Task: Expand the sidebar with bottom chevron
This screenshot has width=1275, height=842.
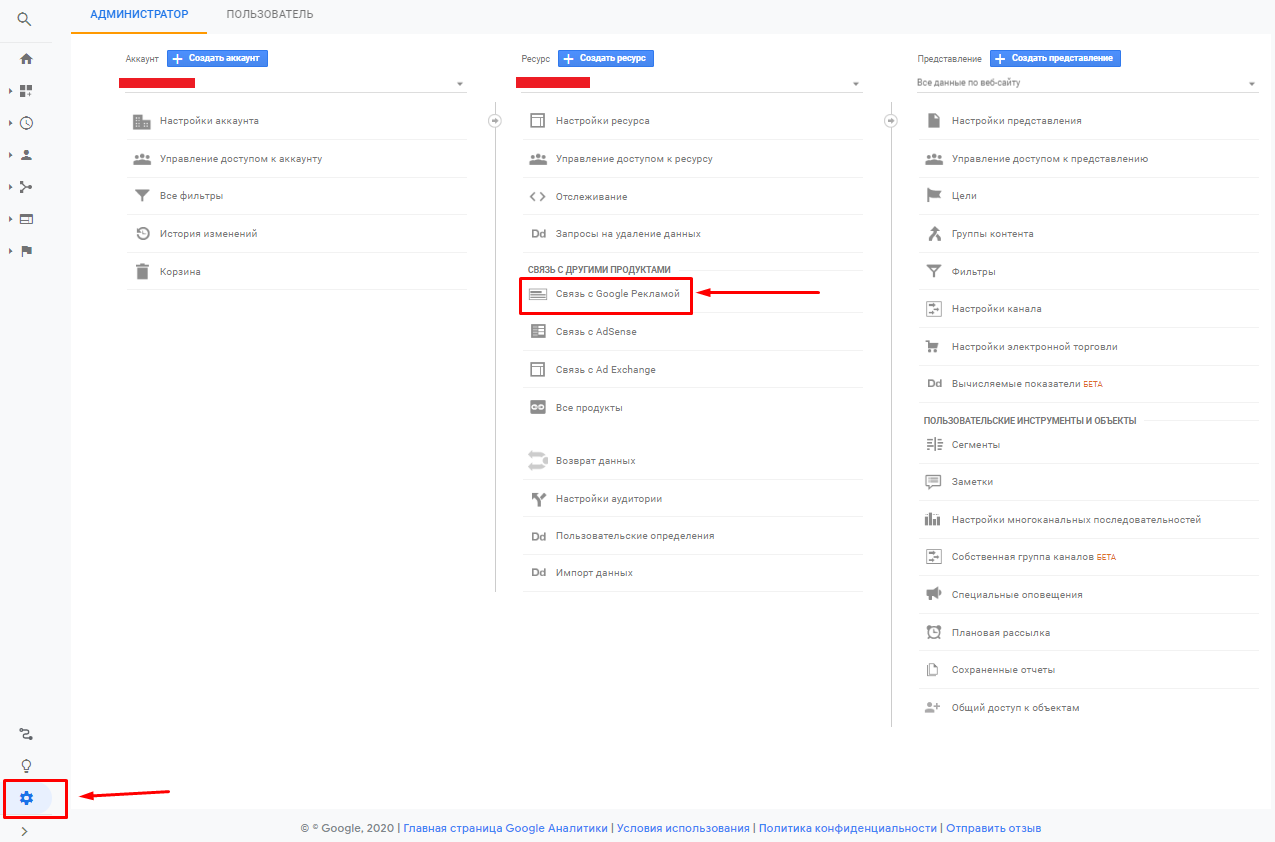Action: pos(24,831)
